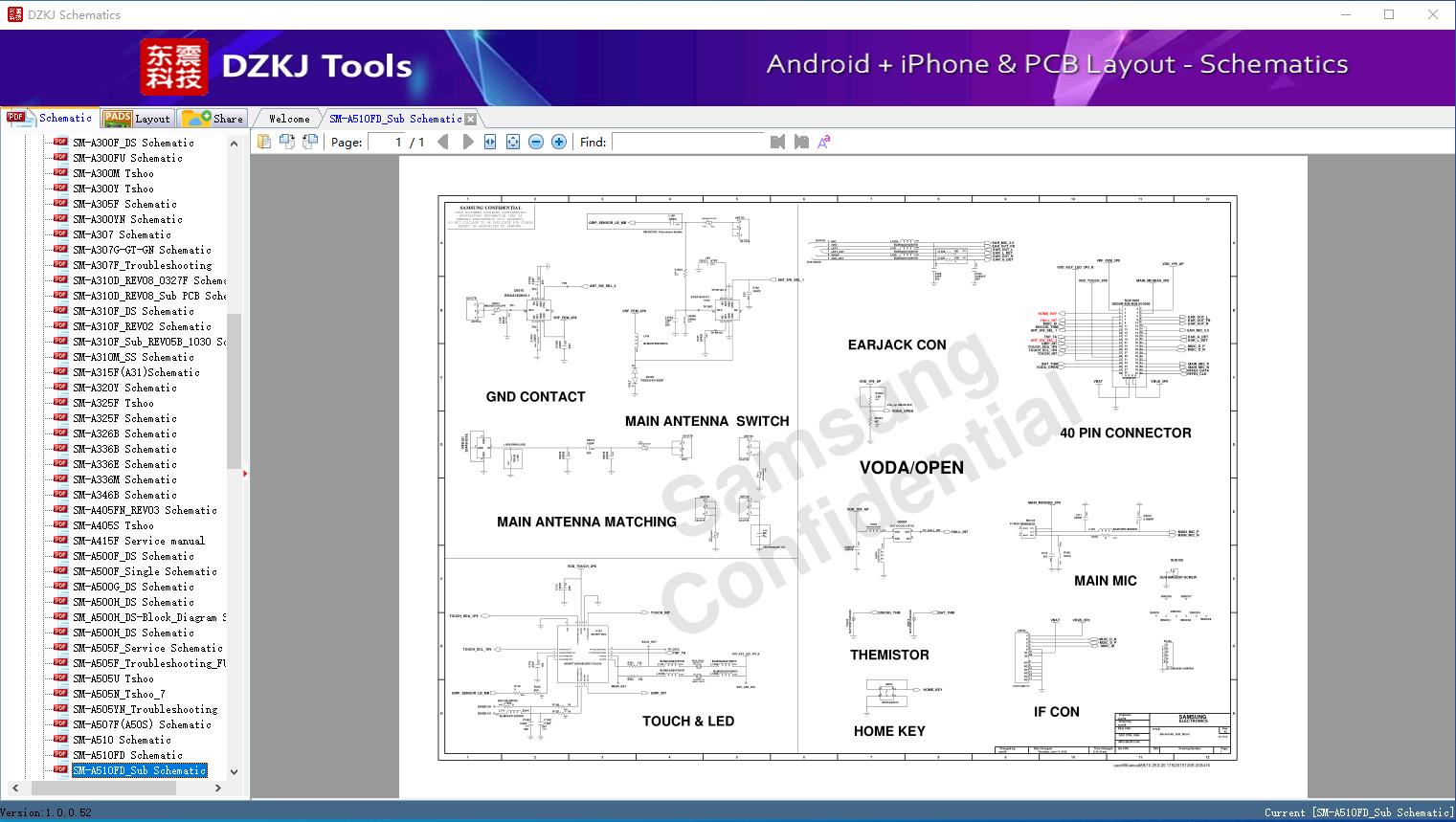Select the fit width icon
This screenshot has height=822, width=1456.
pyautogui.click(x=490, y=142)
